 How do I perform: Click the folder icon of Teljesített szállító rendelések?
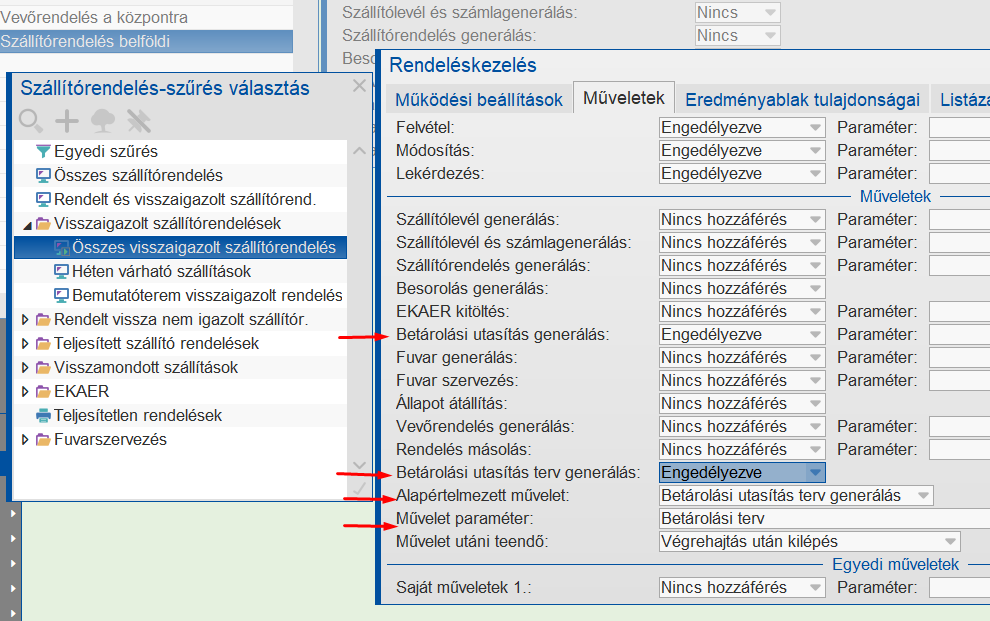(x=43, y=343)
